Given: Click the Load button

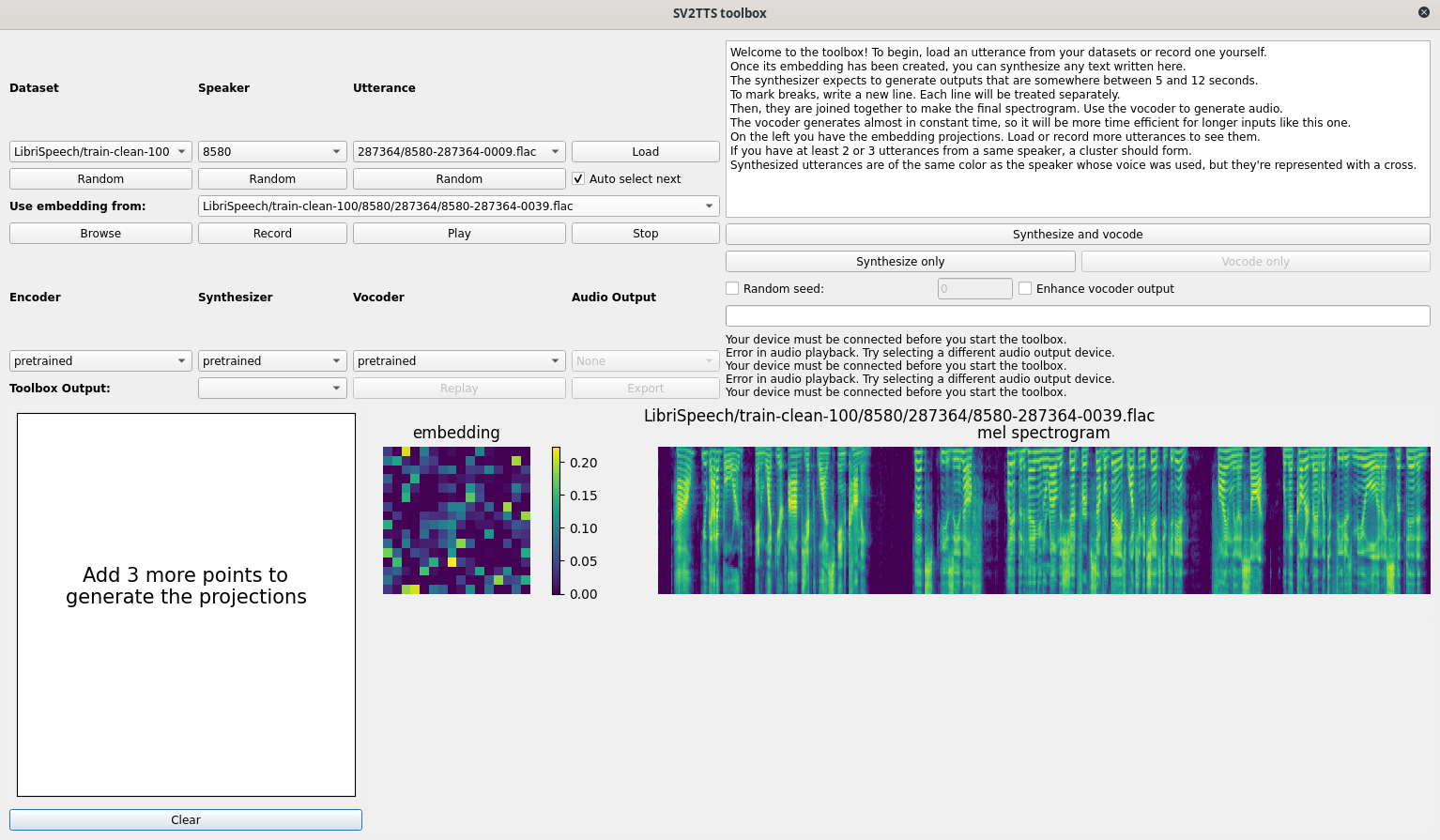Looking at the screenshot, I should pyautogui.click(x=646, y=151).
